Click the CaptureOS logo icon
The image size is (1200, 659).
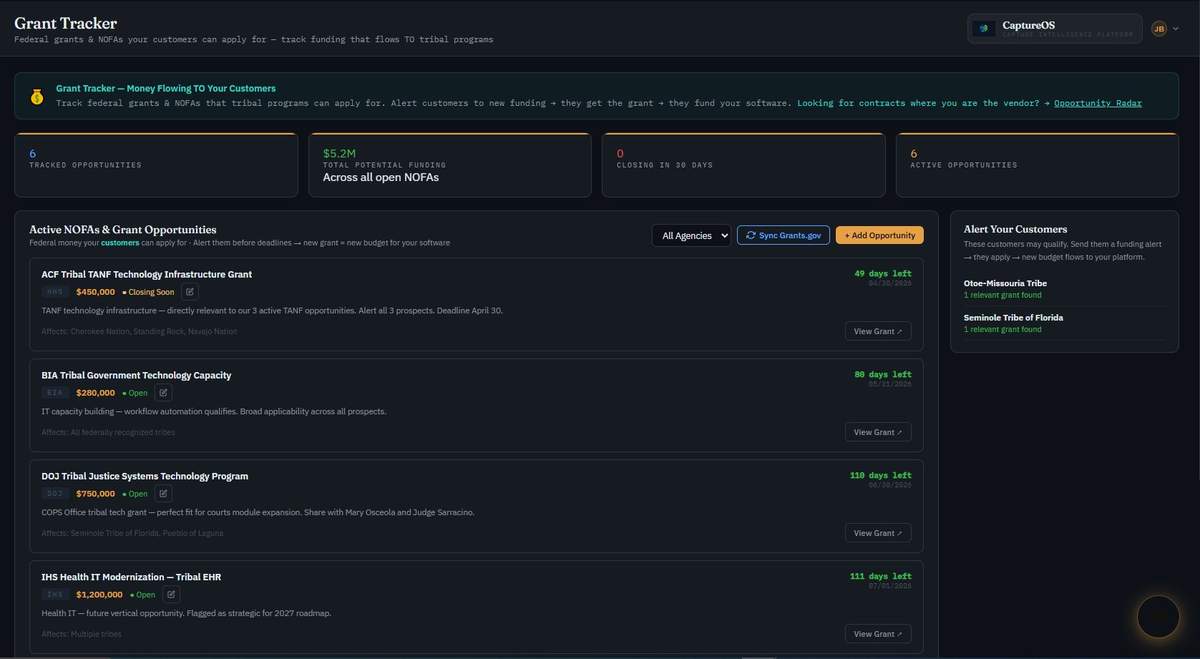click(983, 27)
